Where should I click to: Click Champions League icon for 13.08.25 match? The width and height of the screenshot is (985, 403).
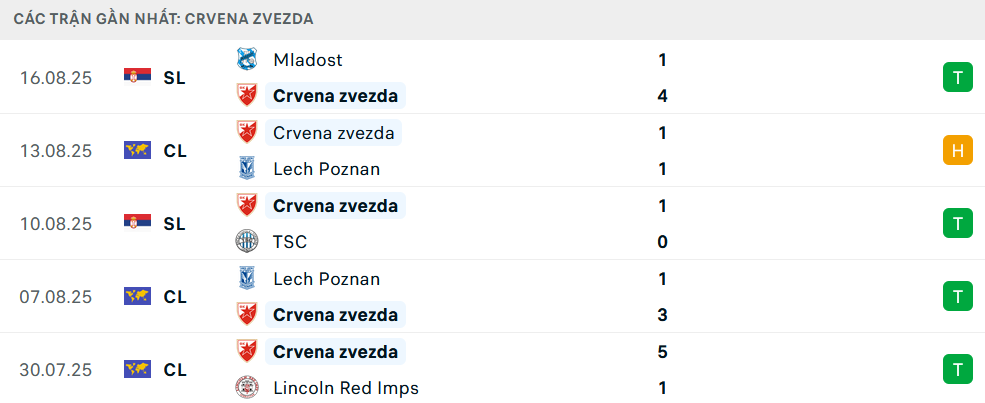pos(137,150)
